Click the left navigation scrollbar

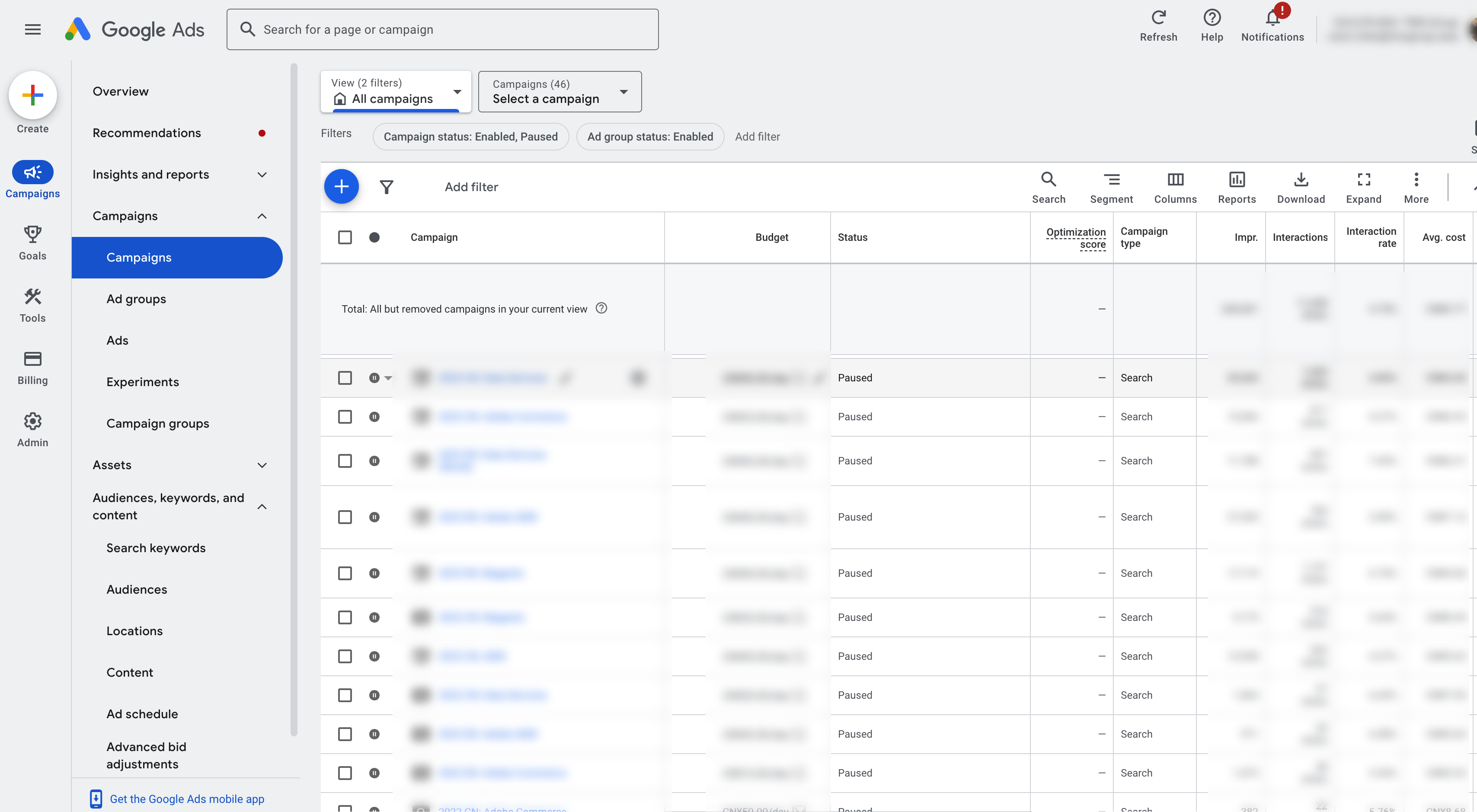tap(294, 400)
